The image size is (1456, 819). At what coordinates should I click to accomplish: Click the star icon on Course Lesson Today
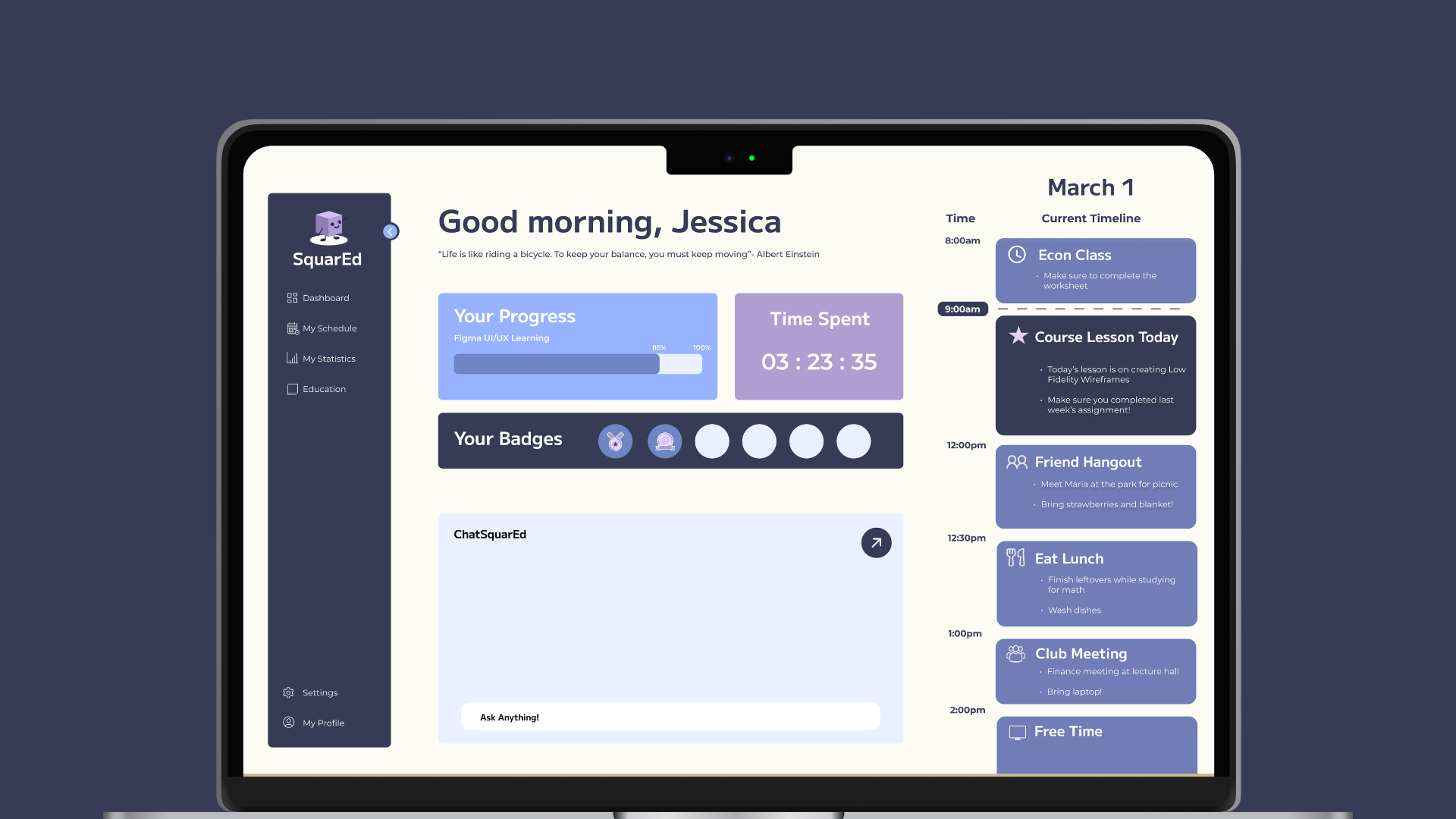[1018, 335]
